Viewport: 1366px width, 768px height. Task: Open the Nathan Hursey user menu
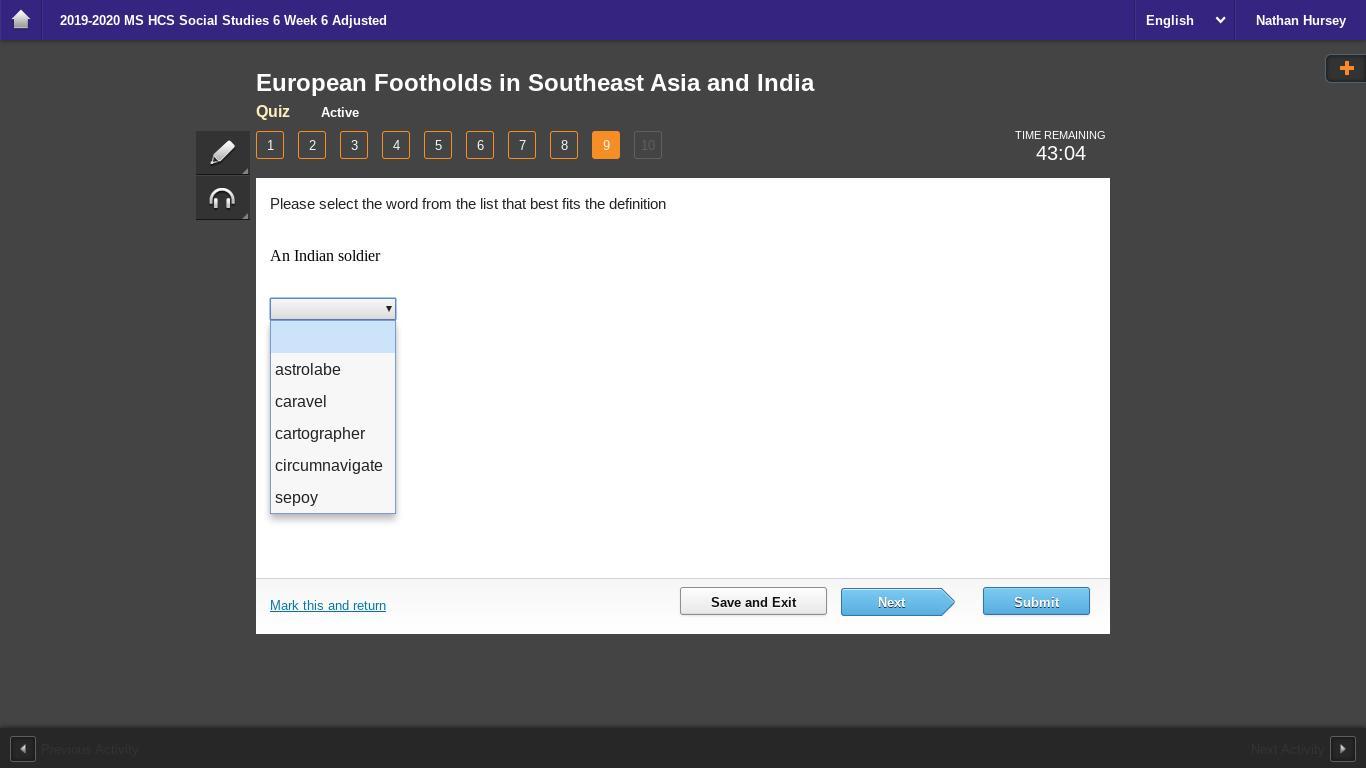[x=1300, y=20]
